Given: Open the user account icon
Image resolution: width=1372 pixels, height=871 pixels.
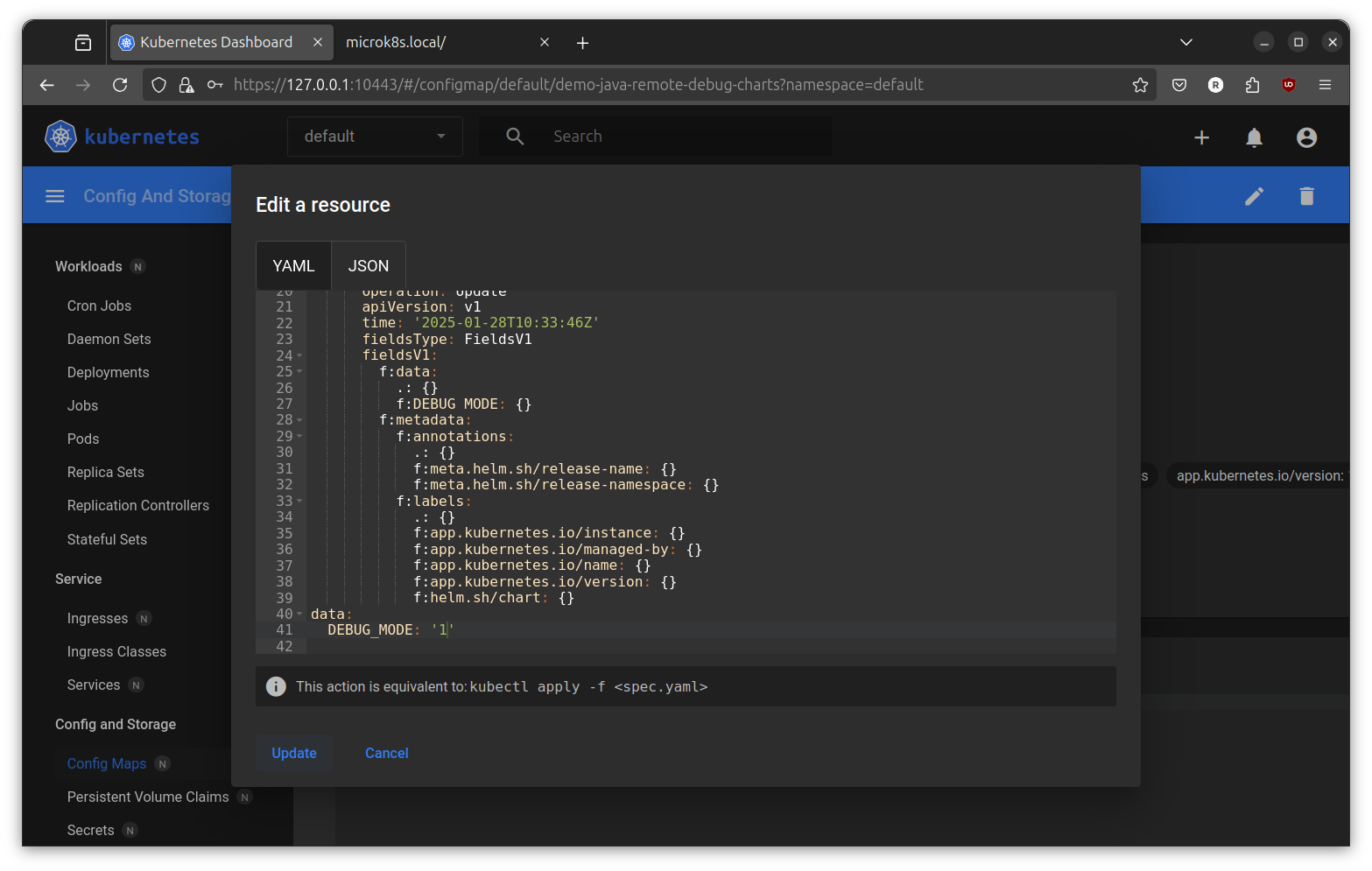Looking at the screenshot, I should pyautogui.click(x=1306, y=137).
